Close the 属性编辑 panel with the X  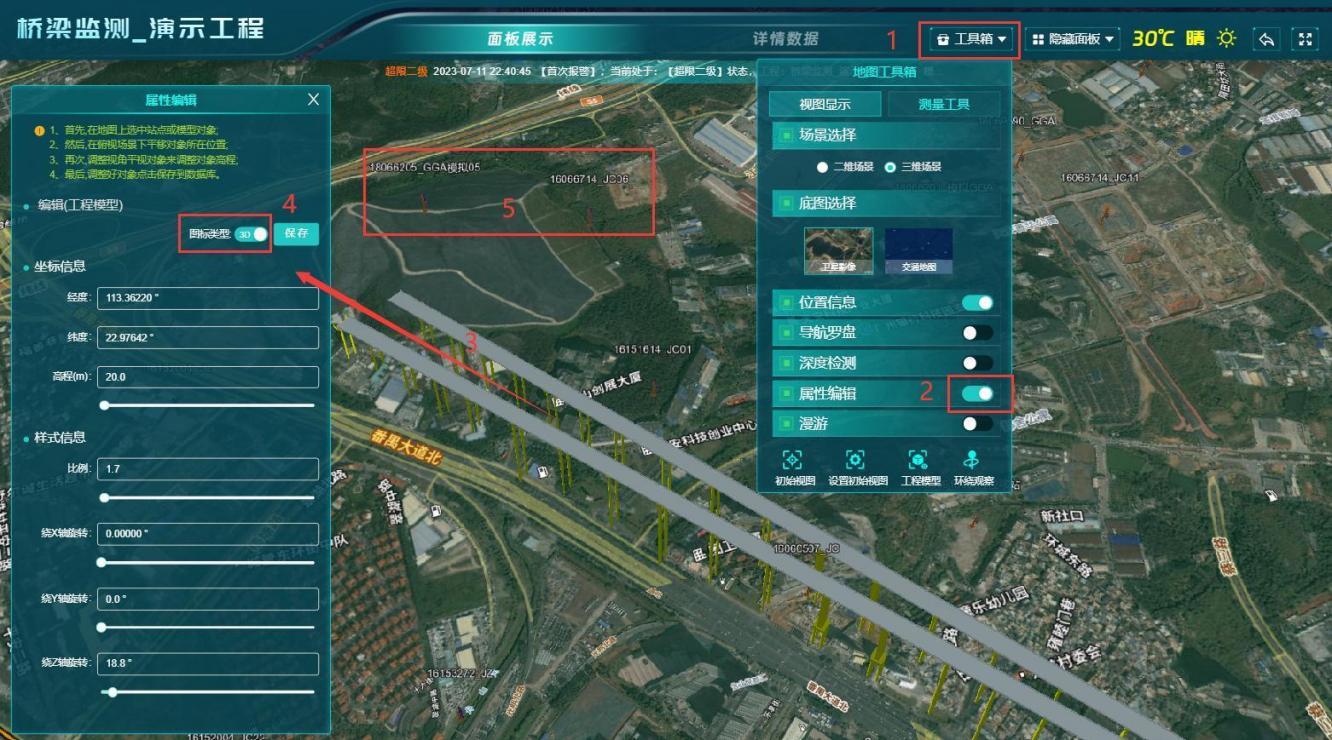point(313,99)
